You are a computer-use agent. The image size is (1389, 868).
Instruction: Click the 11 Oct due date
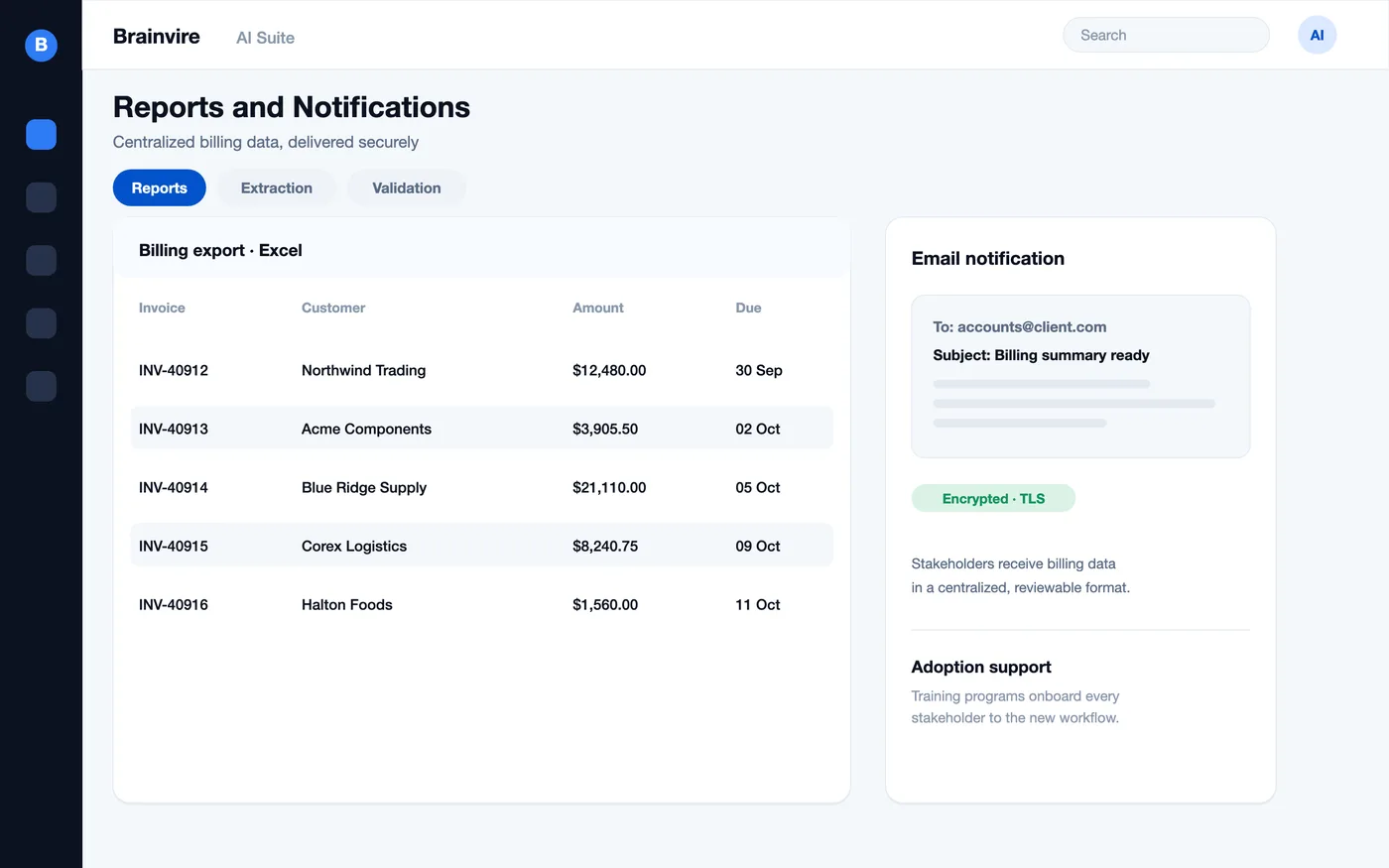coord(758,604)
